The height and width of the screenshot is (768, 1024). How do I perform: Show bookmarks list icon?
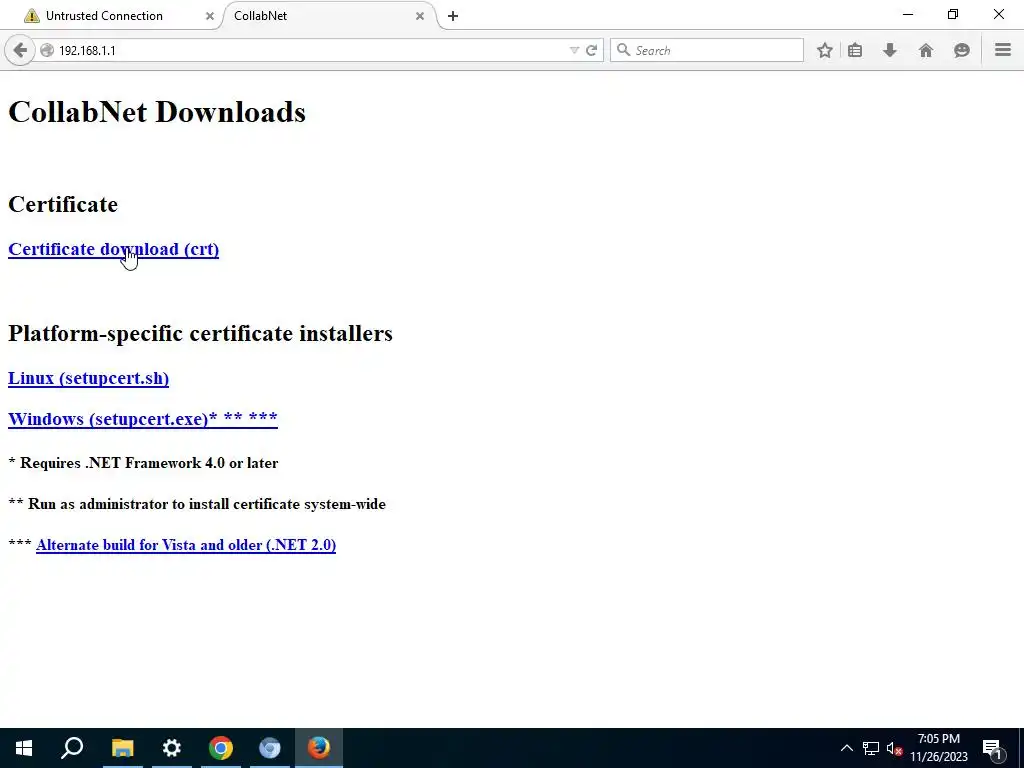855,50
